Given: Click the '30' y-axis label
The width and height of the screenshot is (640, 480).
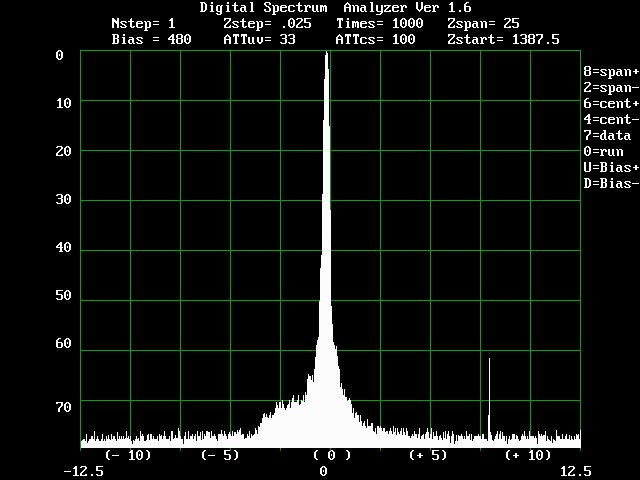Looking at the screenshot, I should click(64, 200).
